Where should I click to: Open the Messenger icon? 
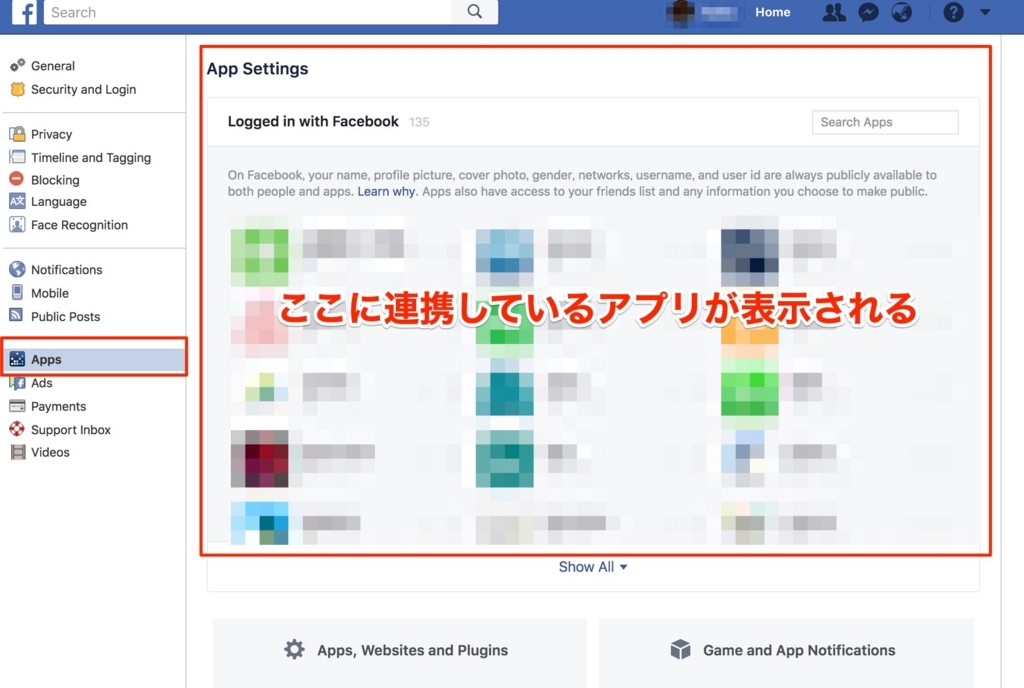[x=868, y=12]
